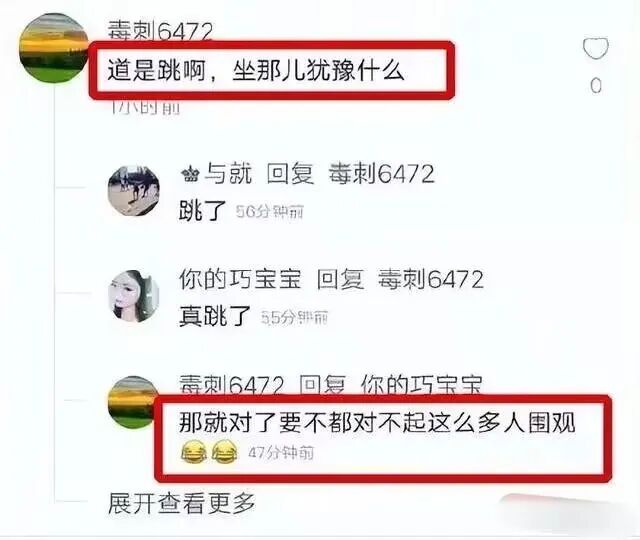Image resolution: width=640 pixels, height=540 pixels.
Task: Select reply text 真跳了
Action: [215, 316]
